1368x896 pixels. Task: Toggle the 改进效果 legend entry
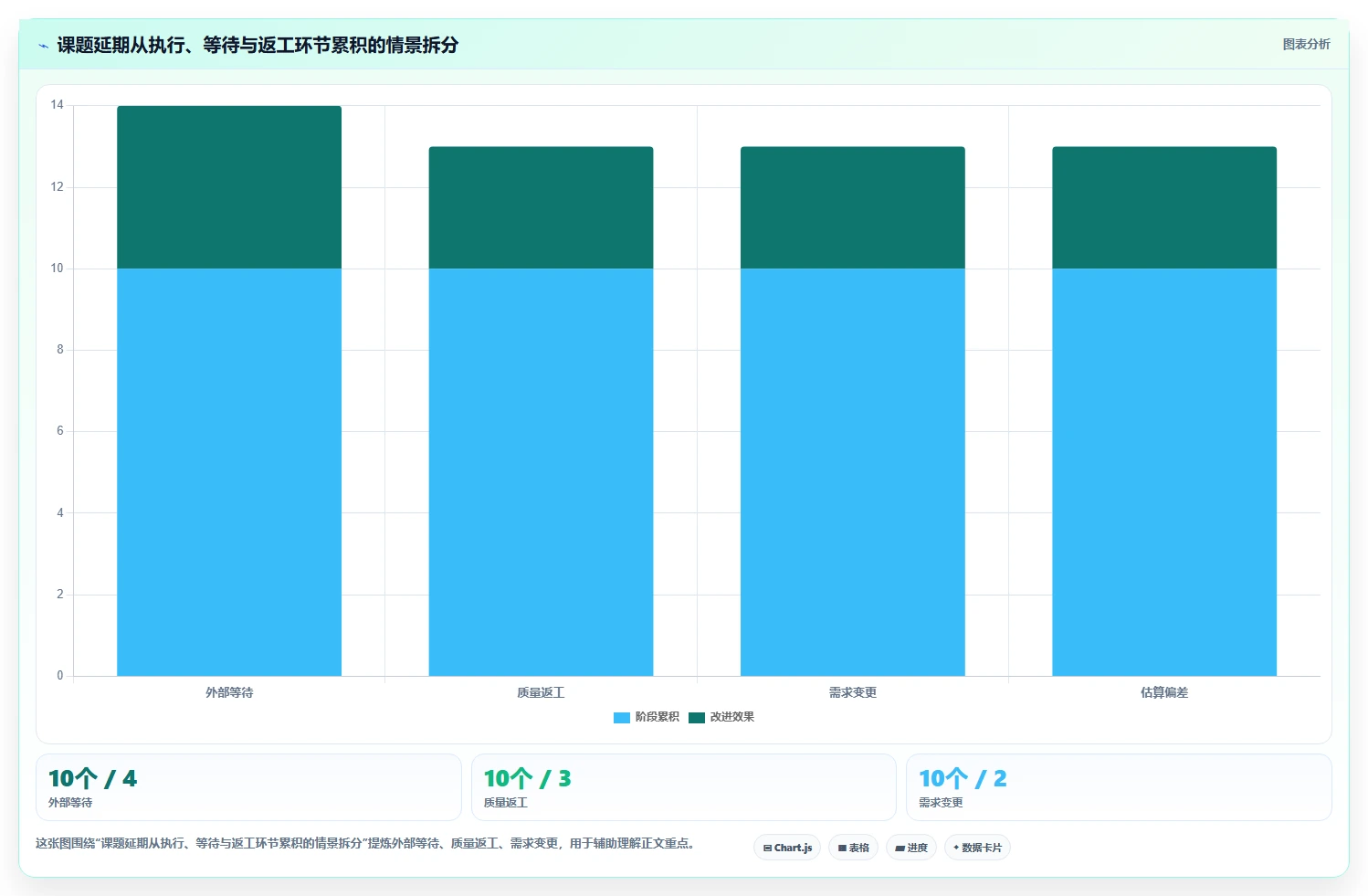(721, 717)
